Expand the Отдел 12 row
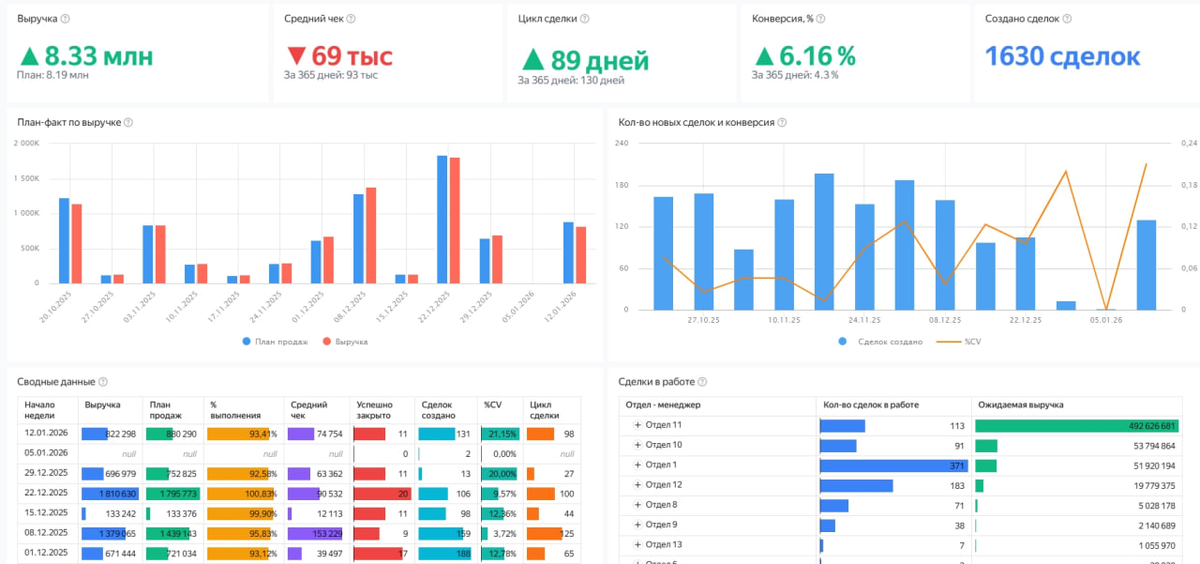This screenshot has height=564, width=1200. click(x=637, y=485)
